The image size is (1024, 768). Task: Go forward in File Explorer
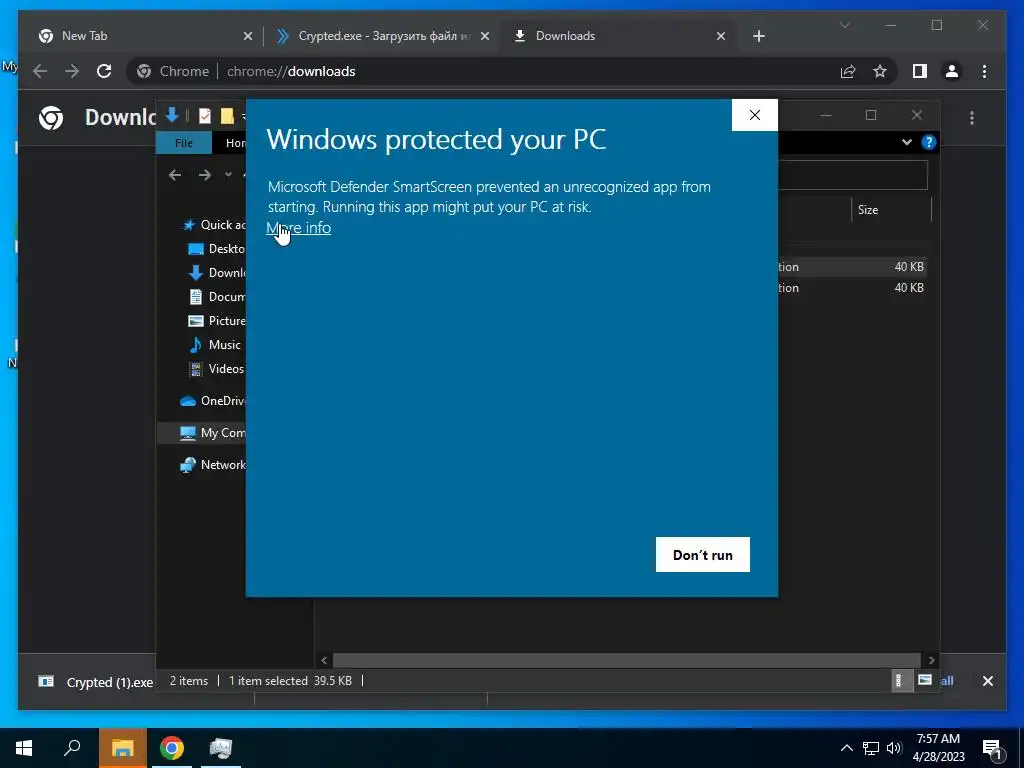click(204, 175)
